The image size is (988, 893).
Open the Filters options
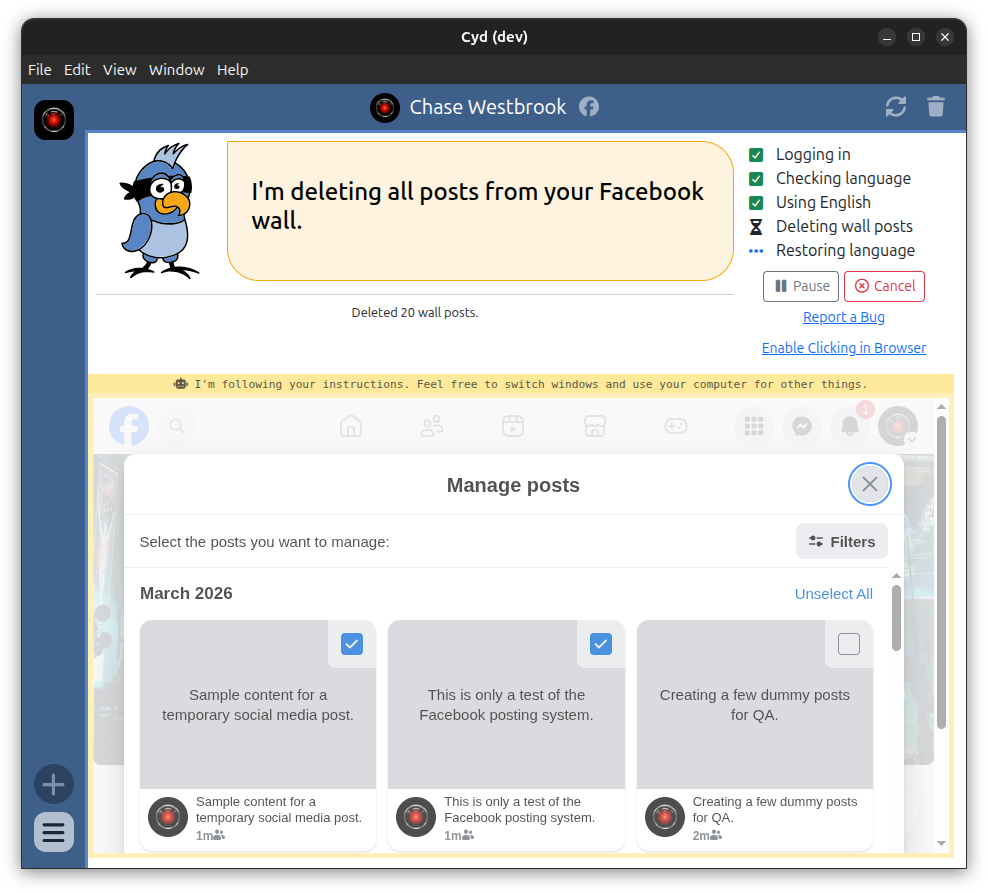[x=841, y=541]
